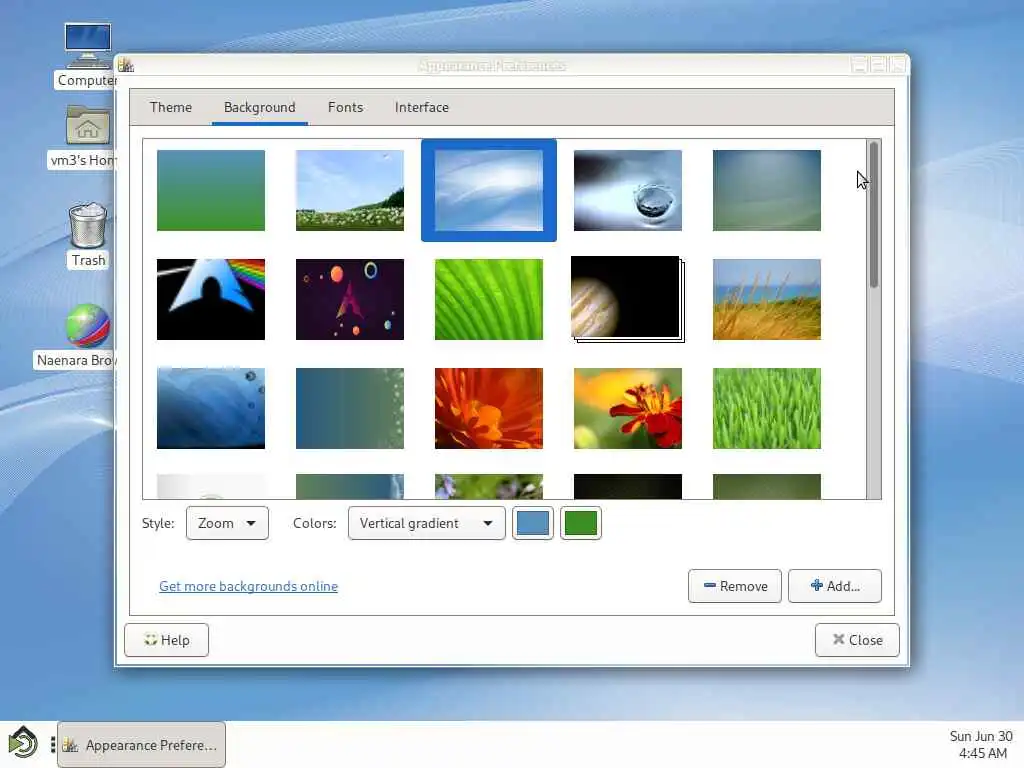Switch to the Theme tab
Image resolution: width=1024 pixels, height=768 pixels.
(x=170, y=107)
